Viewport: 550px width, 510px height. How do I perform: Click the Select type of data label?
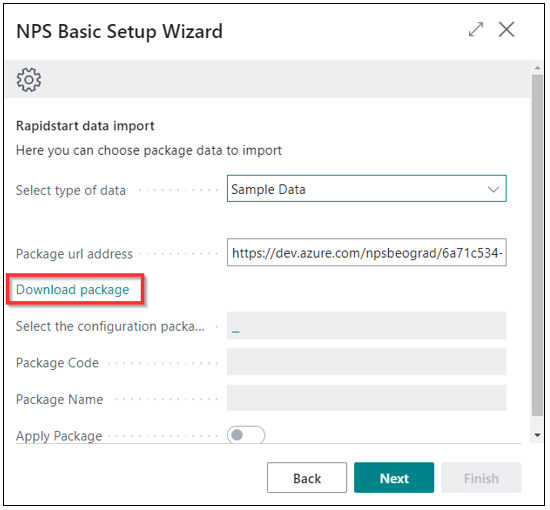[71, 190]
